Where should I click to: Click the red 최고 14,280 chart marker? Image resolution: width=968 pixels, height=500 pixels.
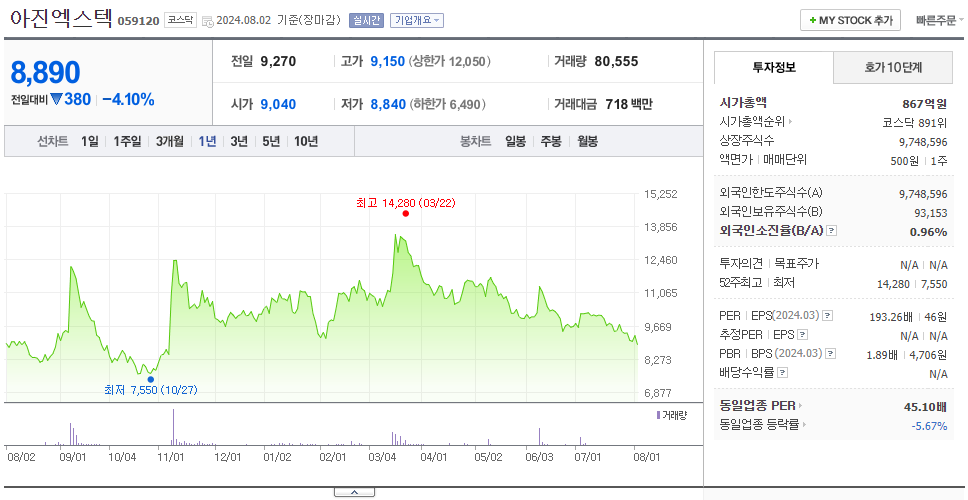coord(406,214)
